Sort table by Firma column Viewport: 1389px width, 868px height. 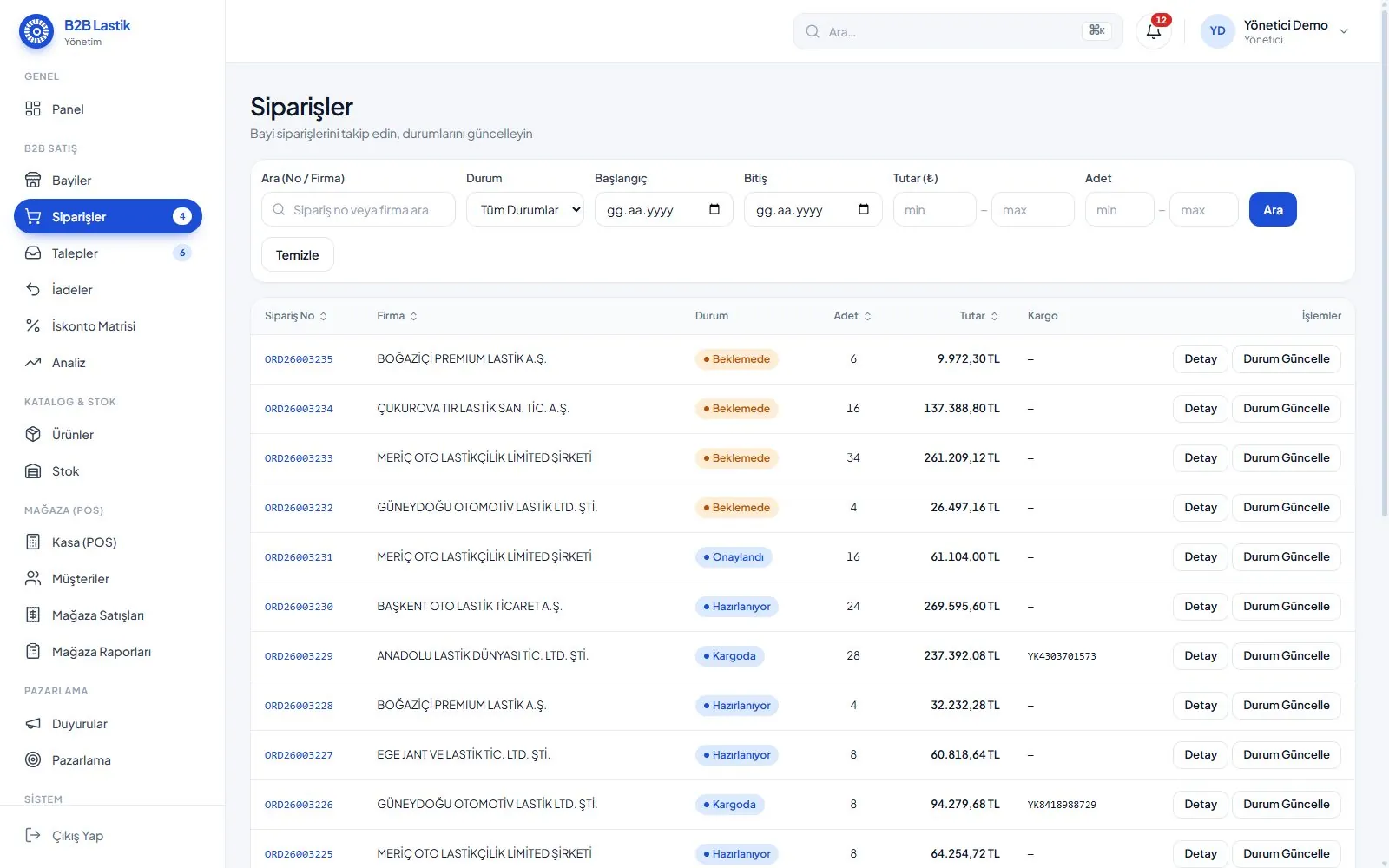tap(397, 316)
